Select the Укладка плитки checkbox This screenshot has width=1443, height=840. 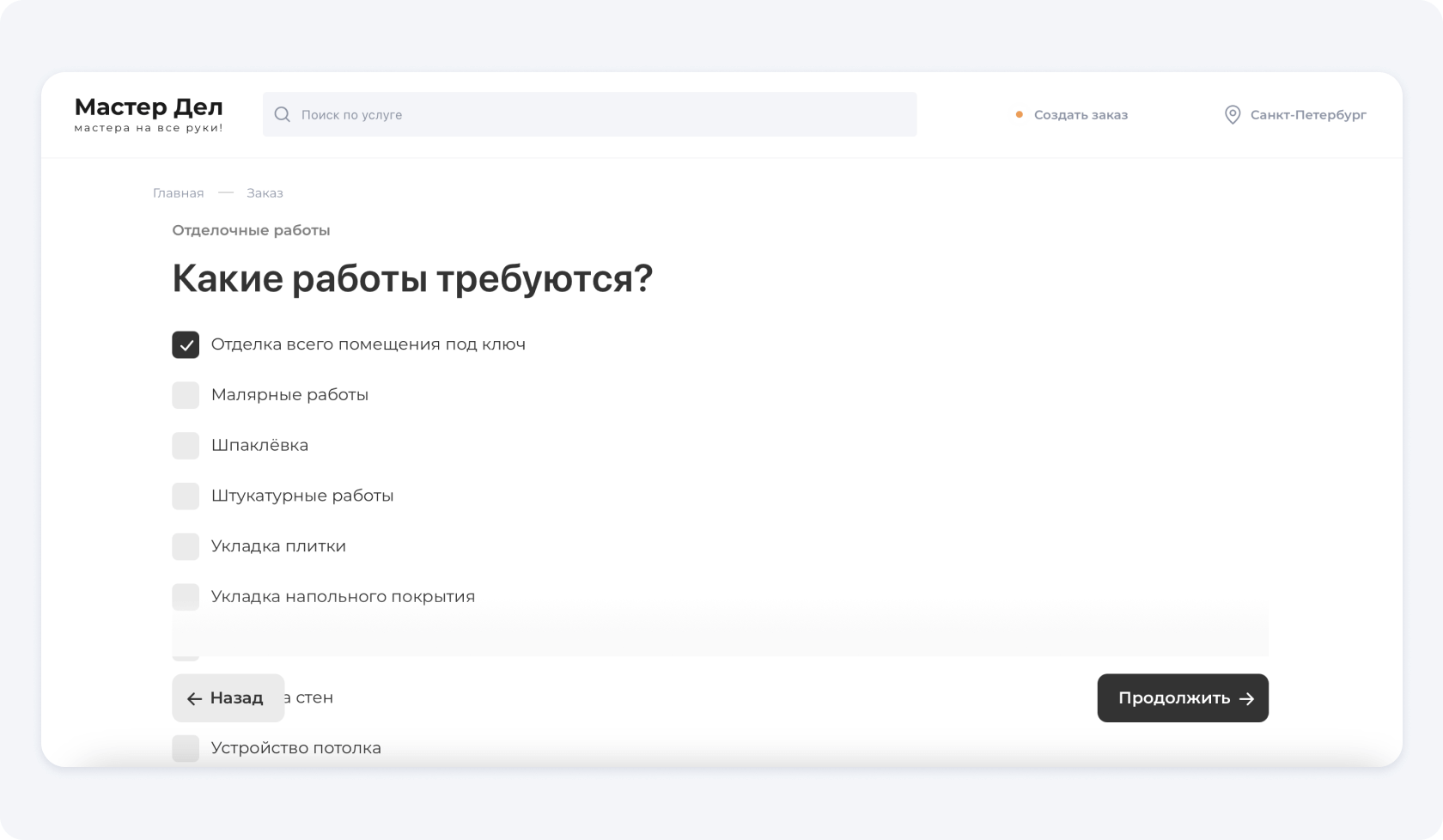pyautogui.click(x=186, y=546)
